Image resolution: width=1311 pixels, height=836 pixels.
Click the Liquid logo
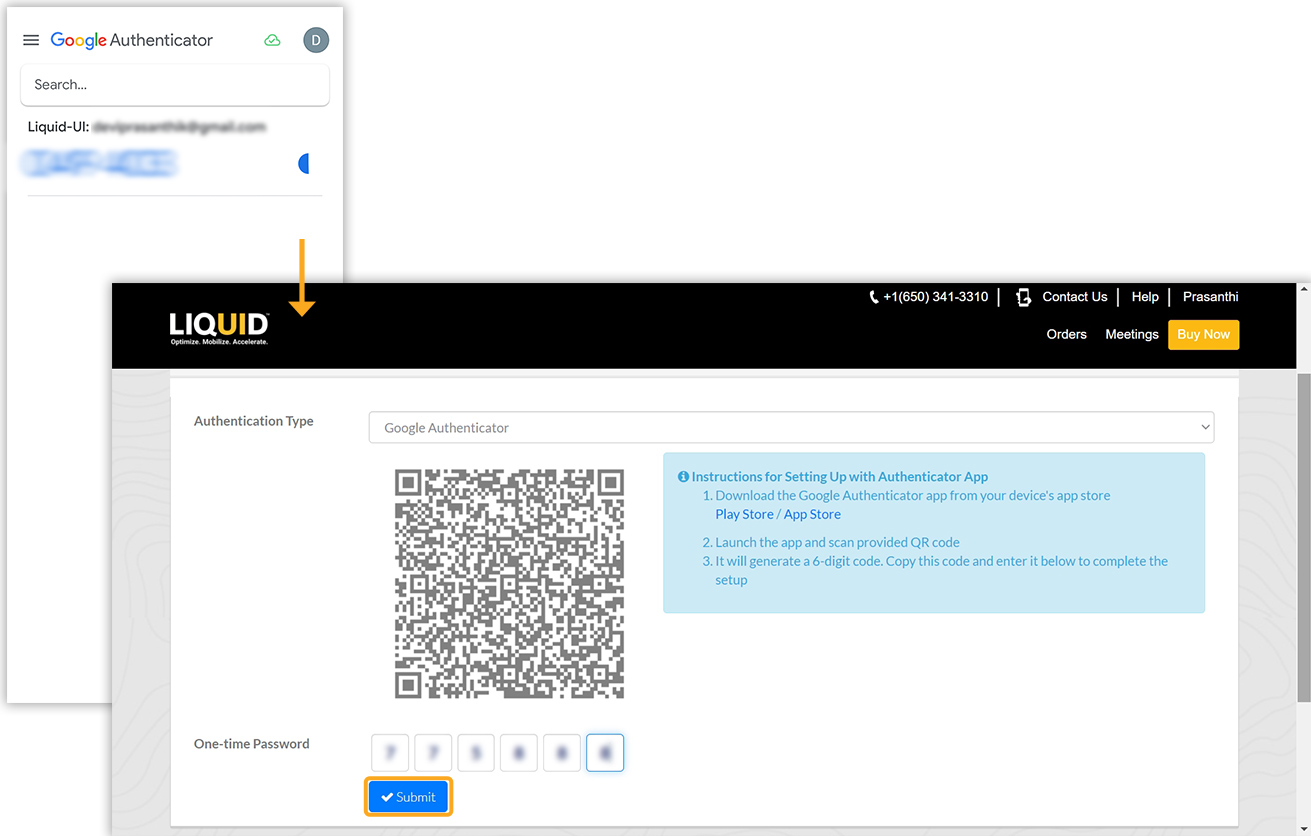(x=219, y=329)
